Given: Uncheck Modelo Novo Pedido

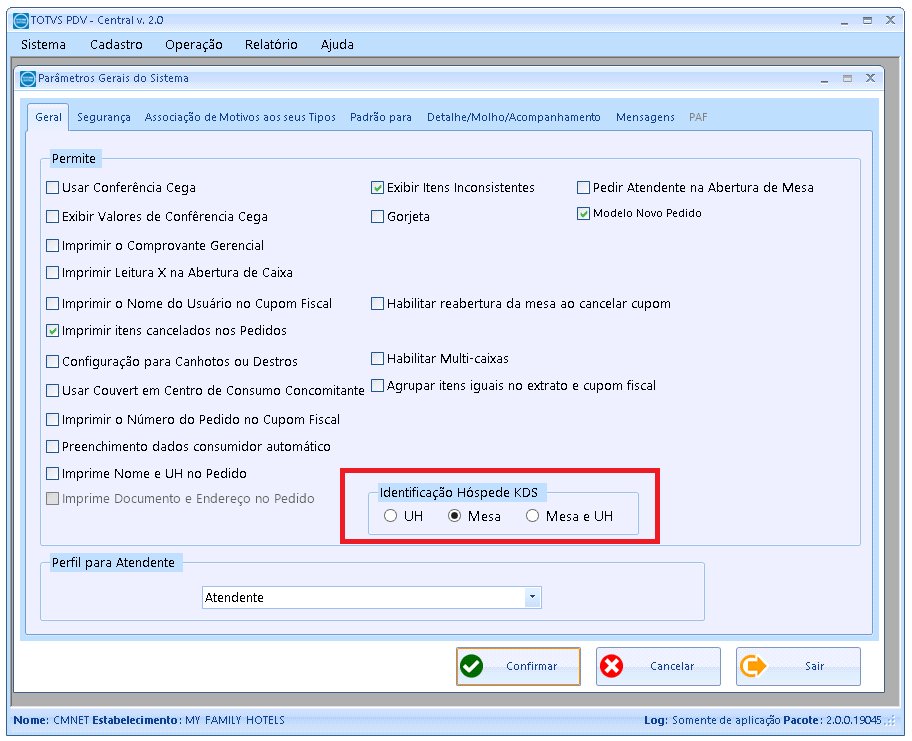Looking at the screenshot, I should (x=583, y=213).
